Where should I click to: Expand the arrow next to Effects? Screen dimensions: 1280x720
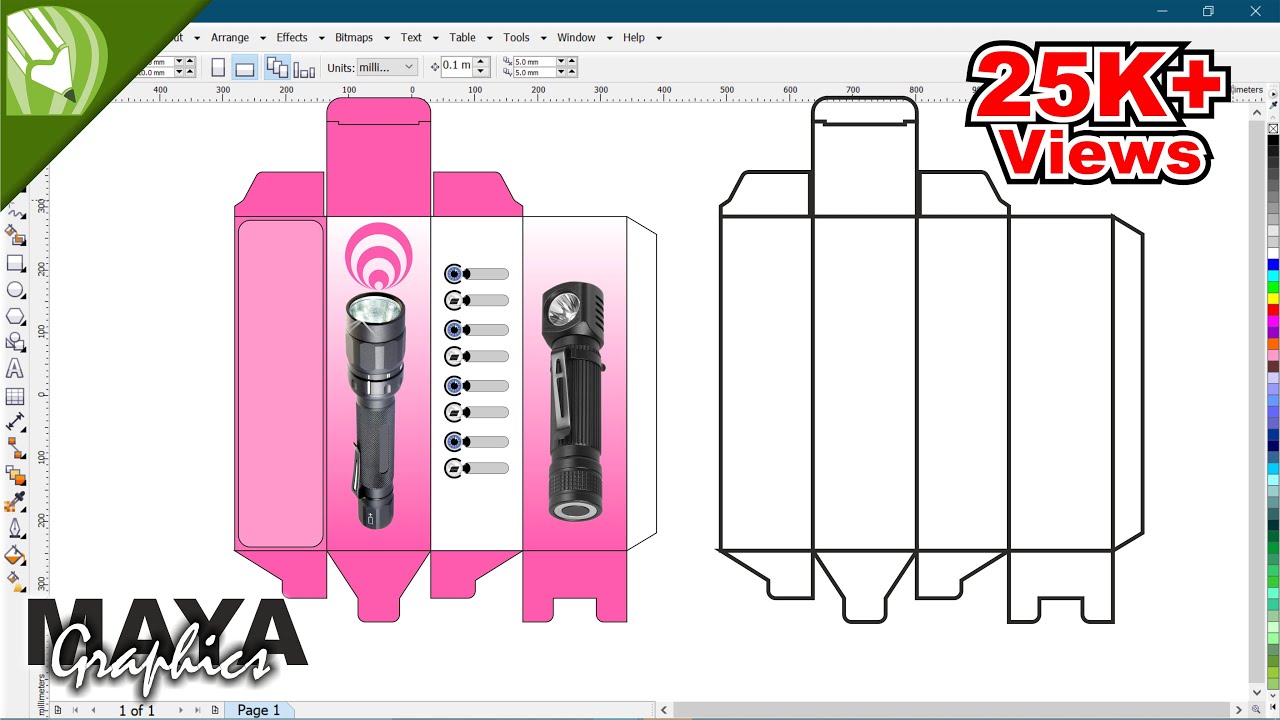click(321, 38)
